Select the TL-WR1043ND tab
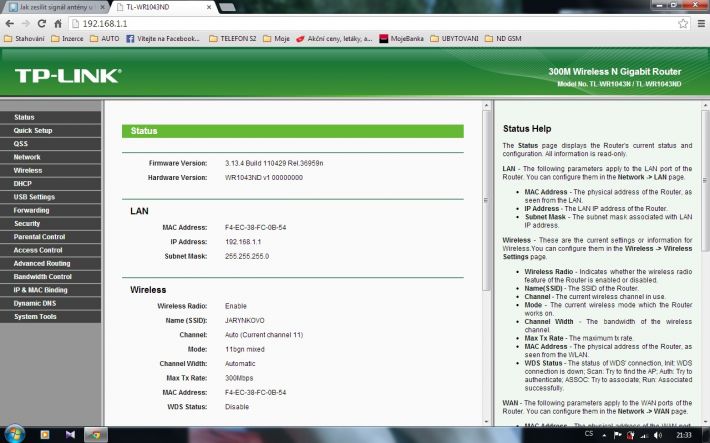This screenshot has height=443, width=710. click(158, 8)
